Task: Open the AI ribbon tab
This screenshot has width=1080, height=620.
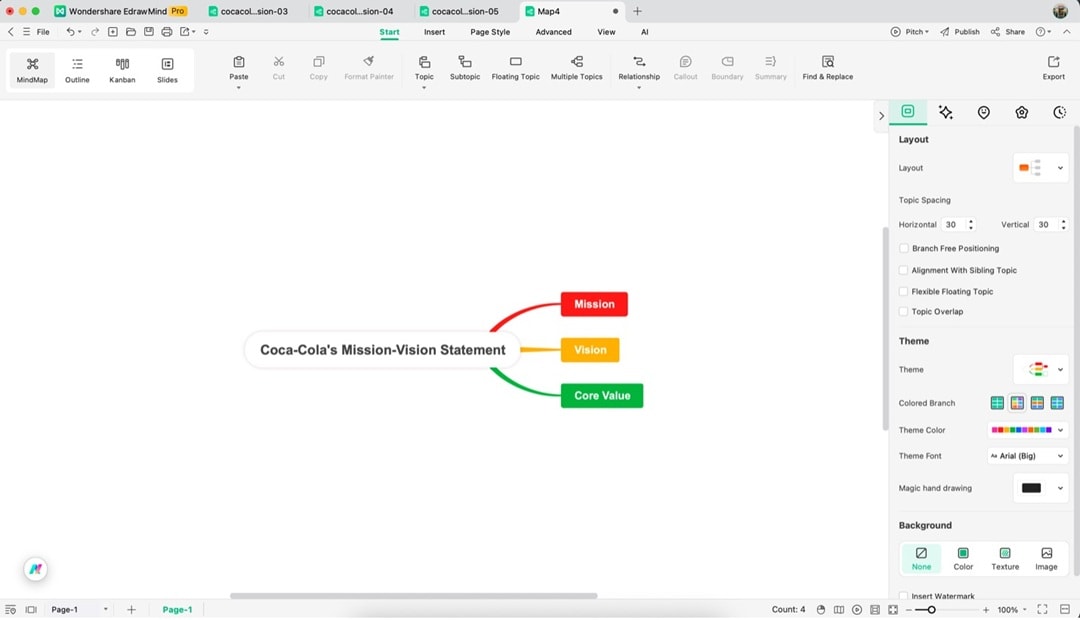Action: [x=645, y=32]
